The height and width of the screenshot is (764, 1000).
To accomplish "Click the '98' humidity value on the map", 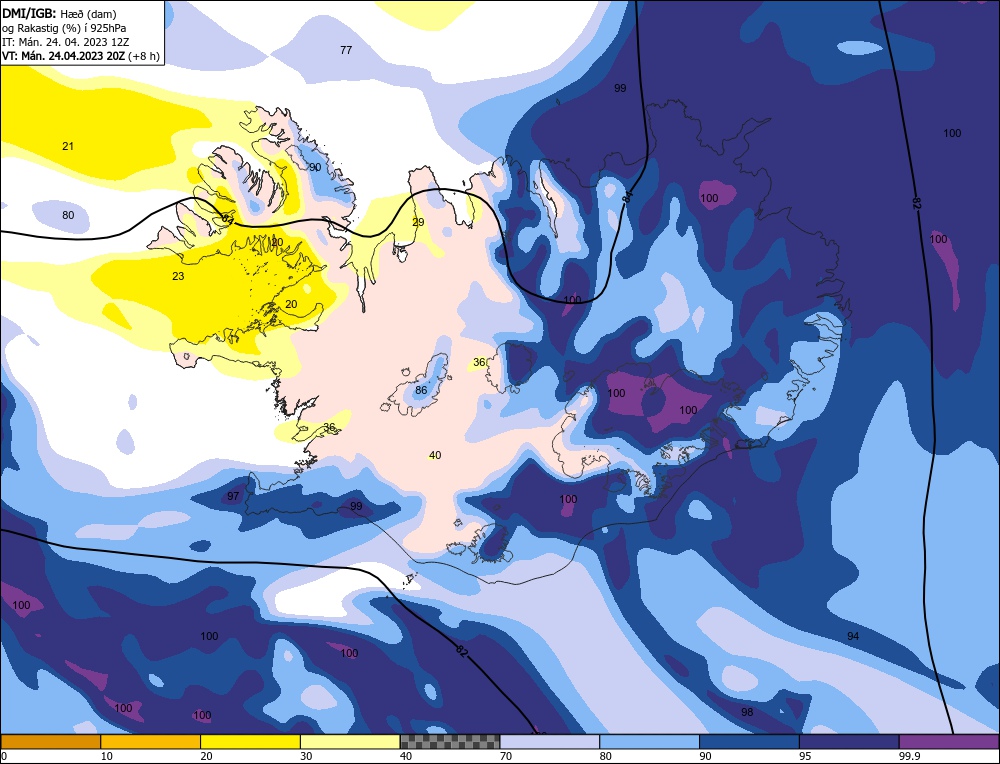I will pos(747,711).
